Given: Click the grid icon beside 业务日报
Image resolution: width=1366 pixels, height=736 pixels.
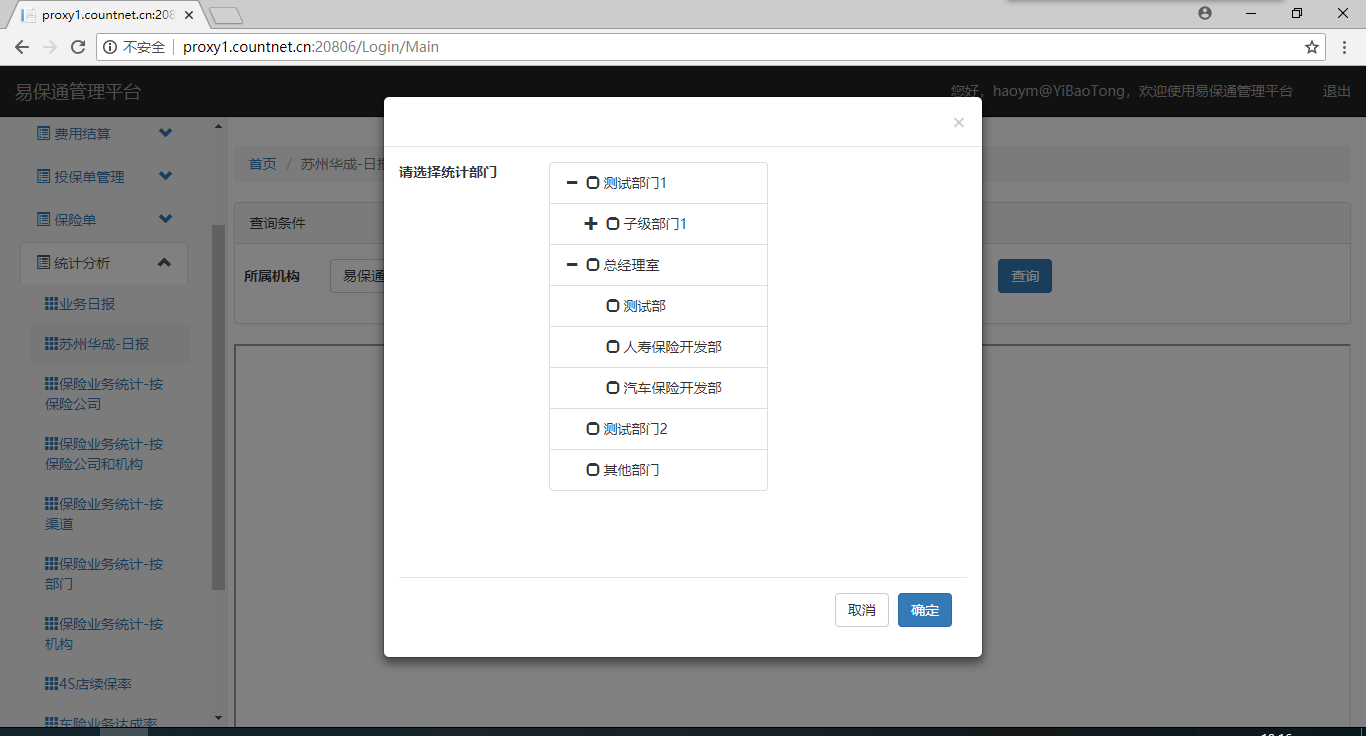Looking at the screenshot, I should (52, 304).
